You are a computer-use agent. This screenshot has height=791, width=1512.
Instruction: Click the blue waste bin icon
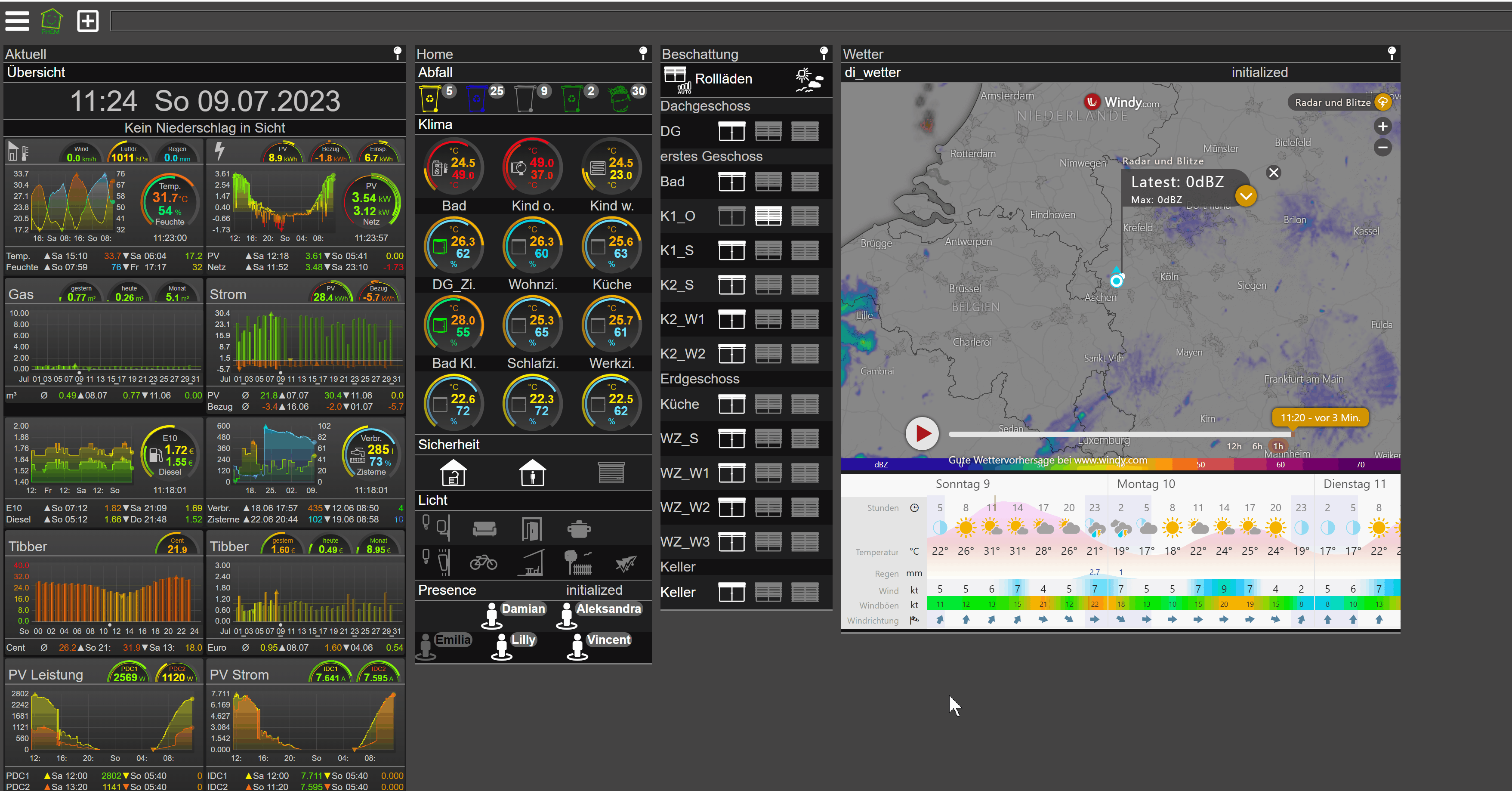coord(477,99)
